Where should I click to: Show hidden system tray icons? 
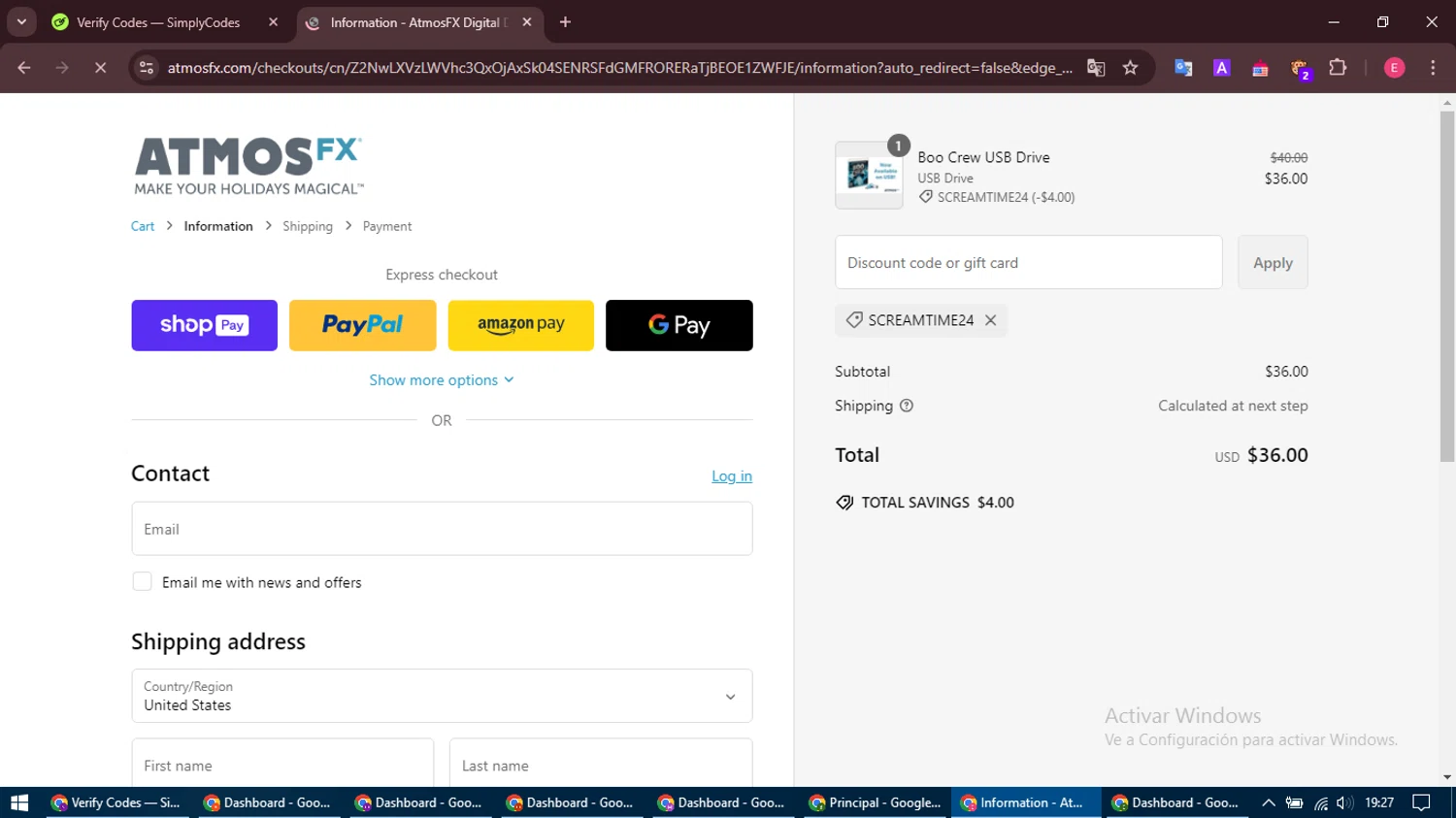pyautogui.click(x=1268, y=802)
